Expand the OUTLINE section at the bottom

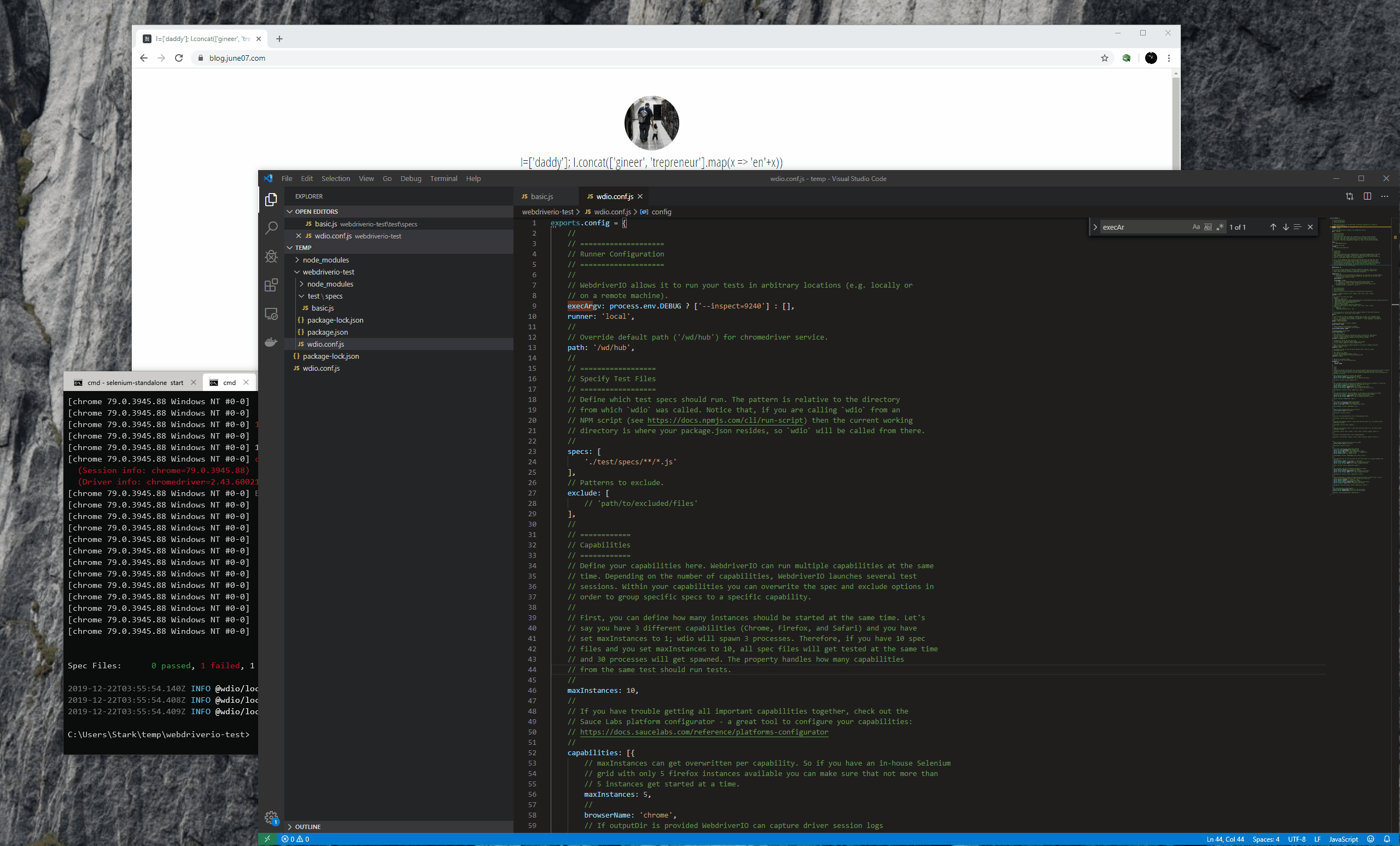[x=307, y=827]
